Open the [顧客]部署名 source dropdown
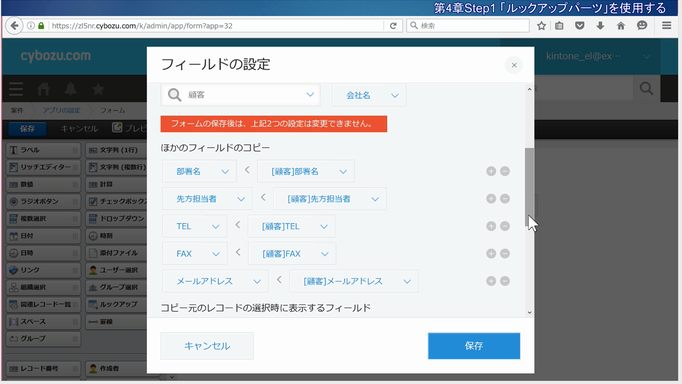Image resolution: width=682 pixels, height=384 pixels. click(306, 171)
